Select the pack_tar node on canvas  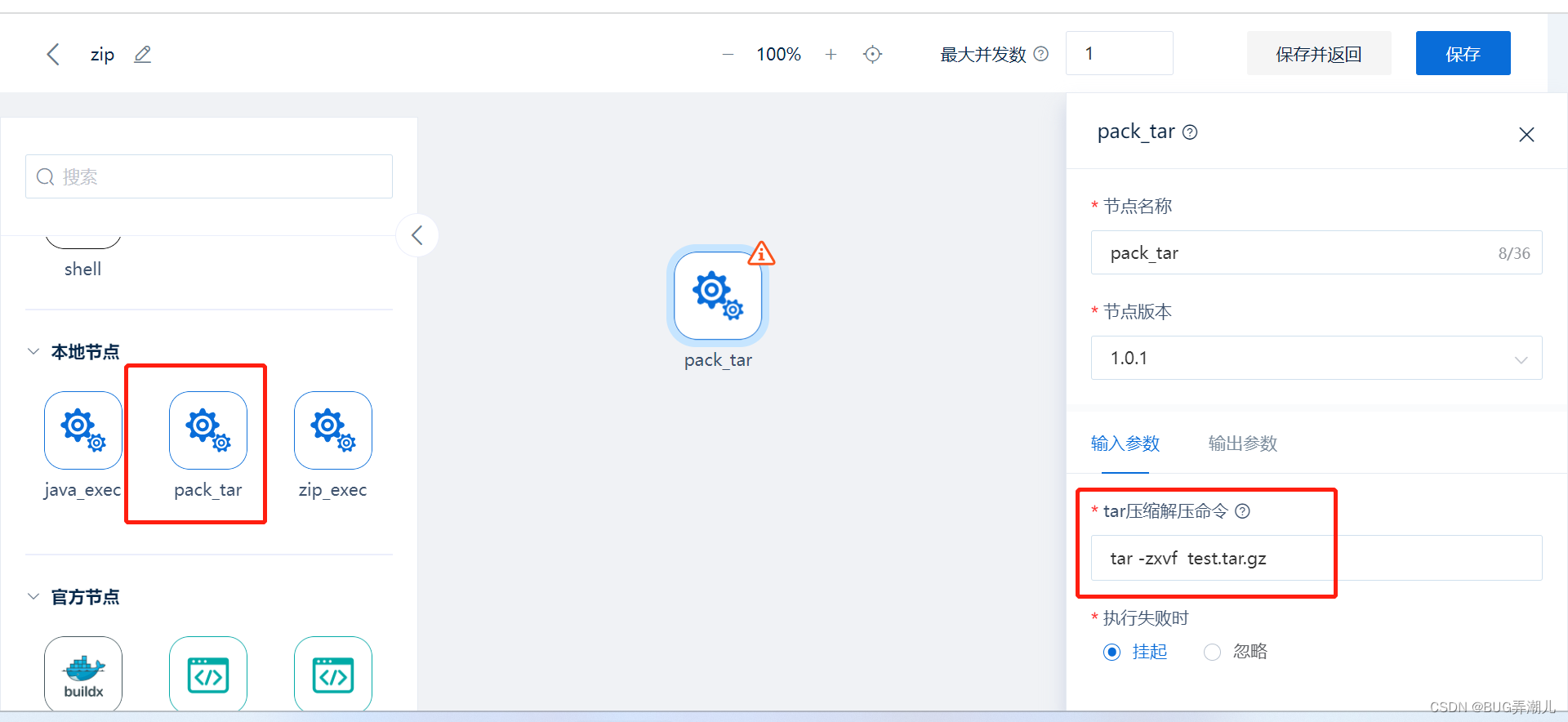(x=718, y=296)
